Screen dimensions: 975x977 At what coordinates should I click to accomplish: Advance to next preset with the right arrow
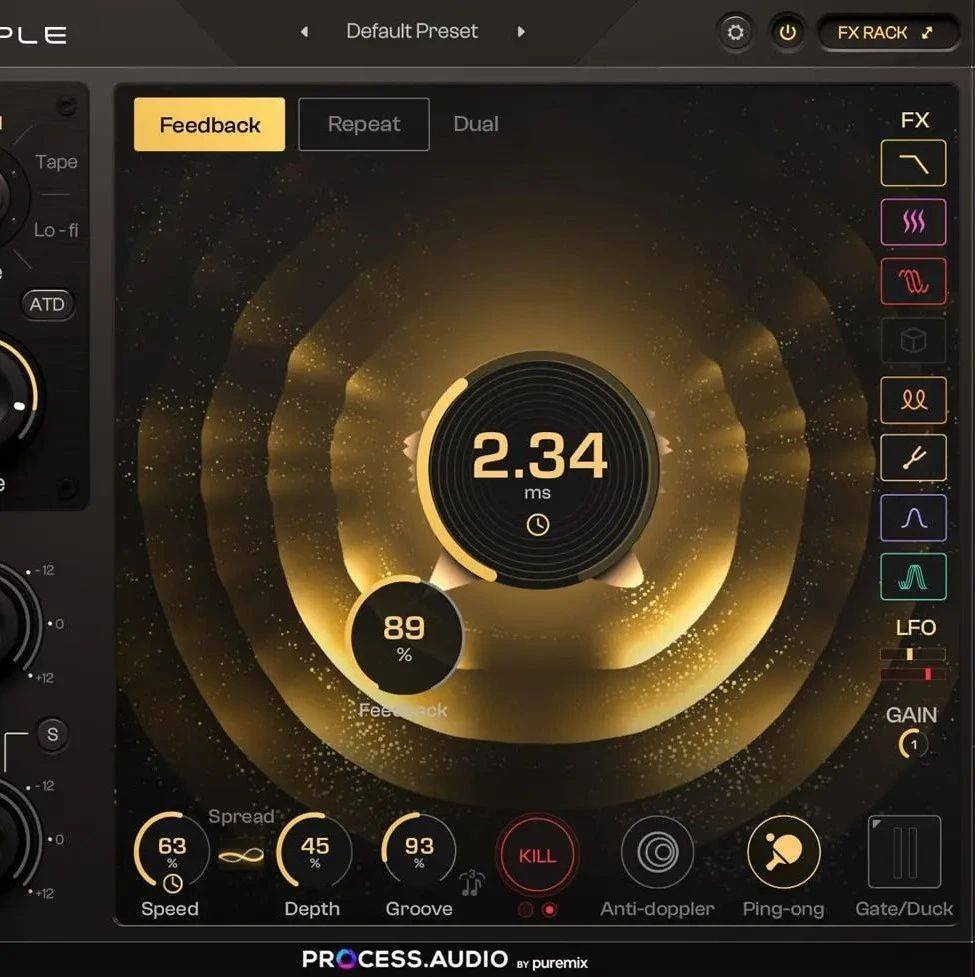click(x=521, y=31)
